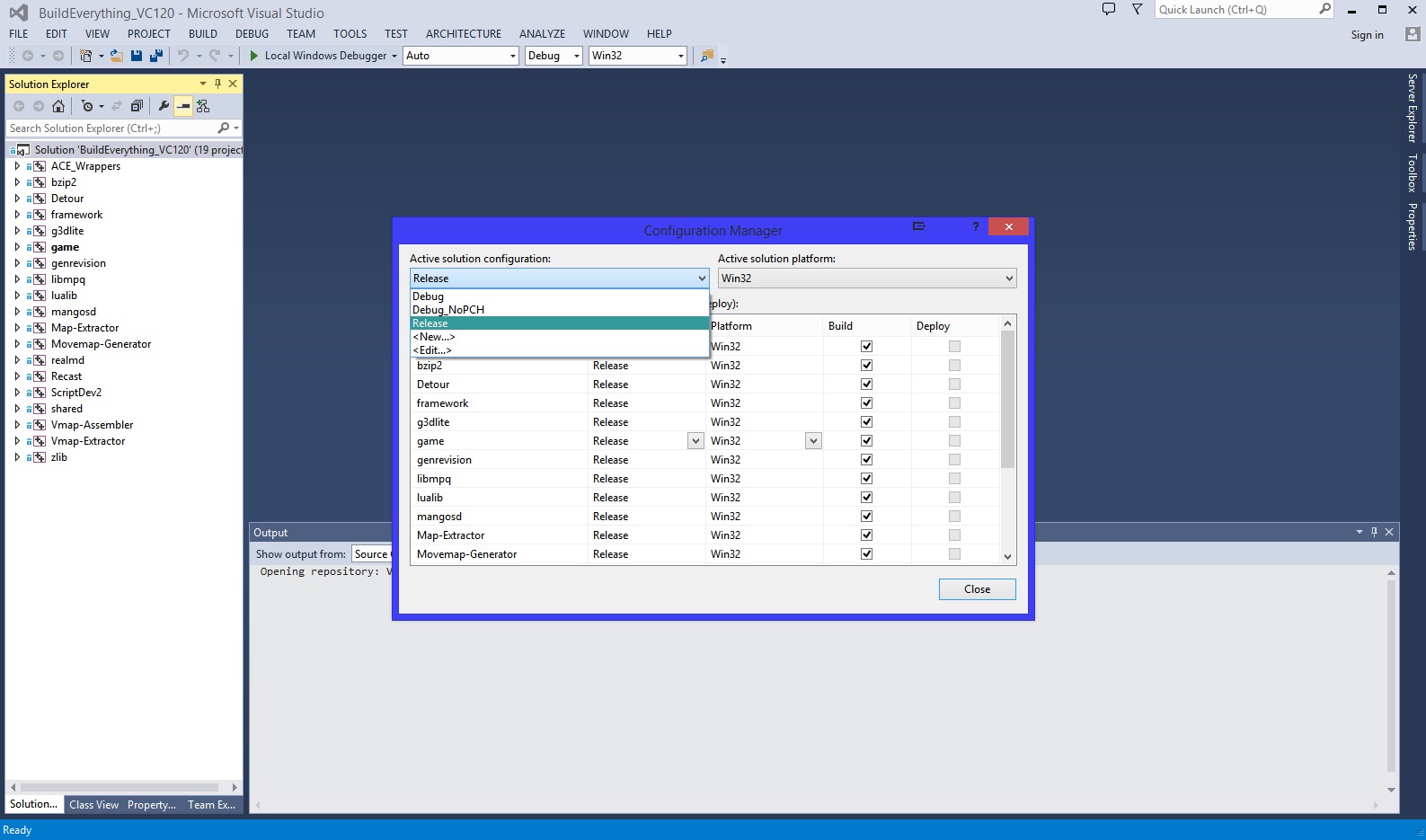Click the Save toolbar icon

(137, 56)
